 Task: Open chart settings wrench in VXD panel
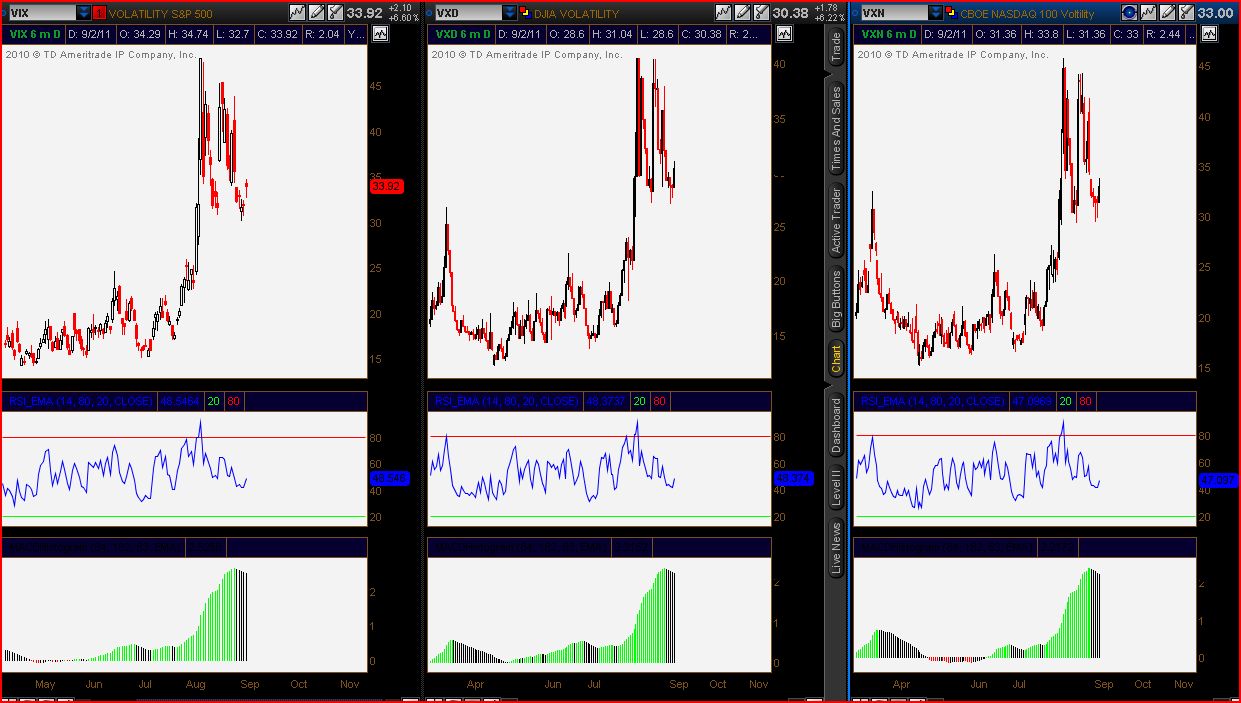pyautogui.click(x=763, y=13)
